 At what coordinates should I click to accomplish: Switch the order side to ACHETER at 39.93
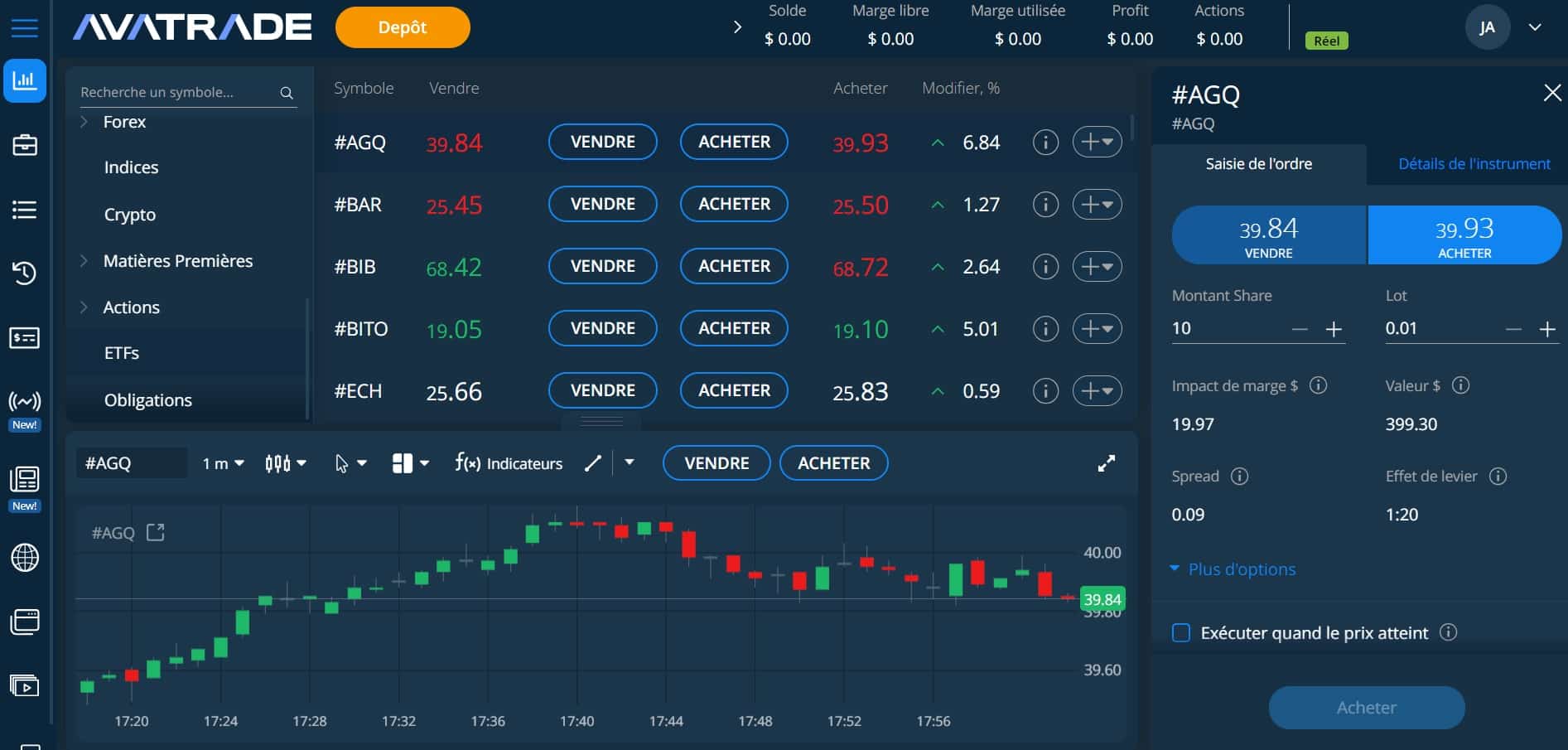pyautogui.click(x=1464, y=235)
